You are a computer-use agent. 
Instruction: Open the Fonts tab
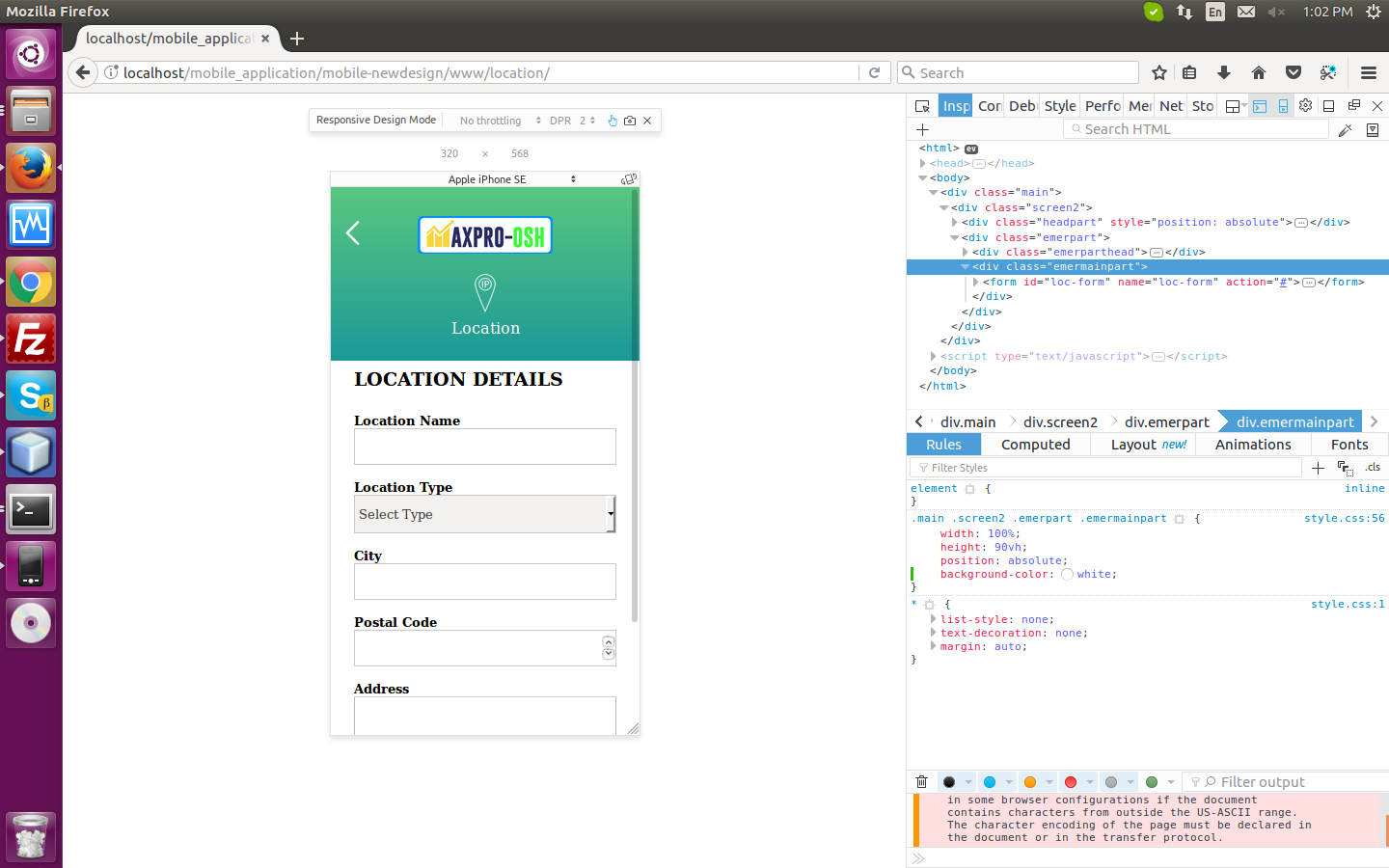click(x=1349, y=445)
